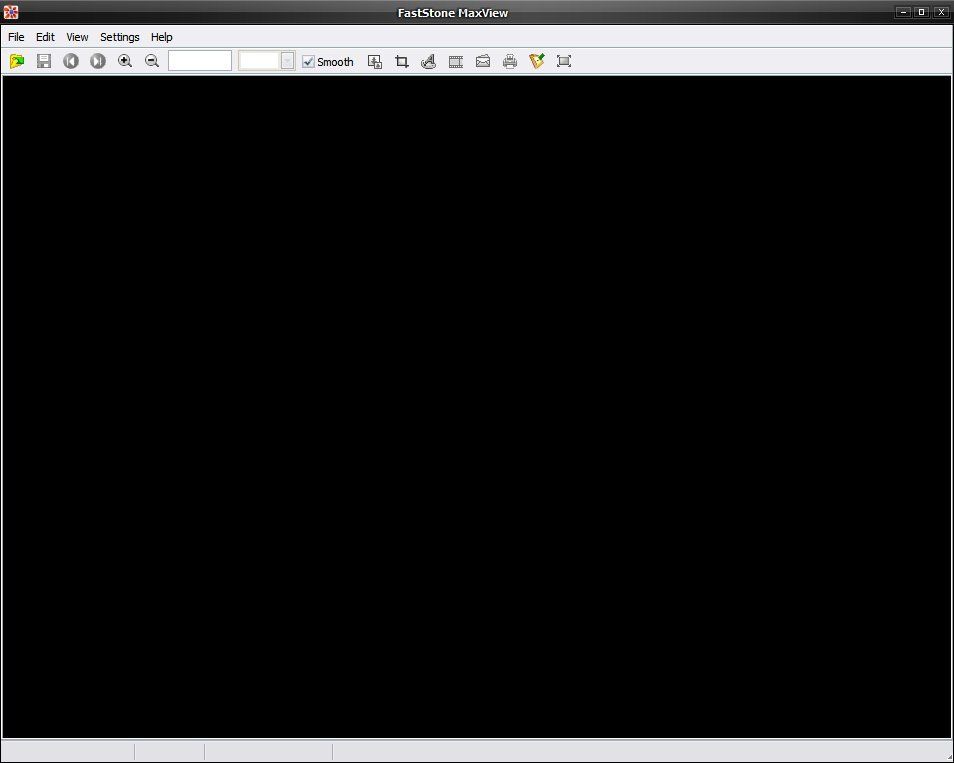Viewport: 954px width, 763px height.
Task: Open the zoom percentage dropdown
Action: coord(288,61)
